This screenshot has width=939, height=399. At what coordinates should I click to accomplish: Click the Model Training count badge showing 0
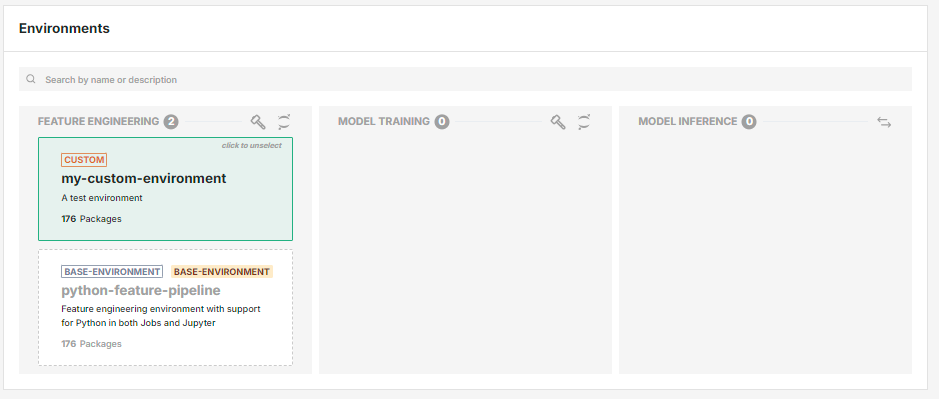[x=442, y=122]
